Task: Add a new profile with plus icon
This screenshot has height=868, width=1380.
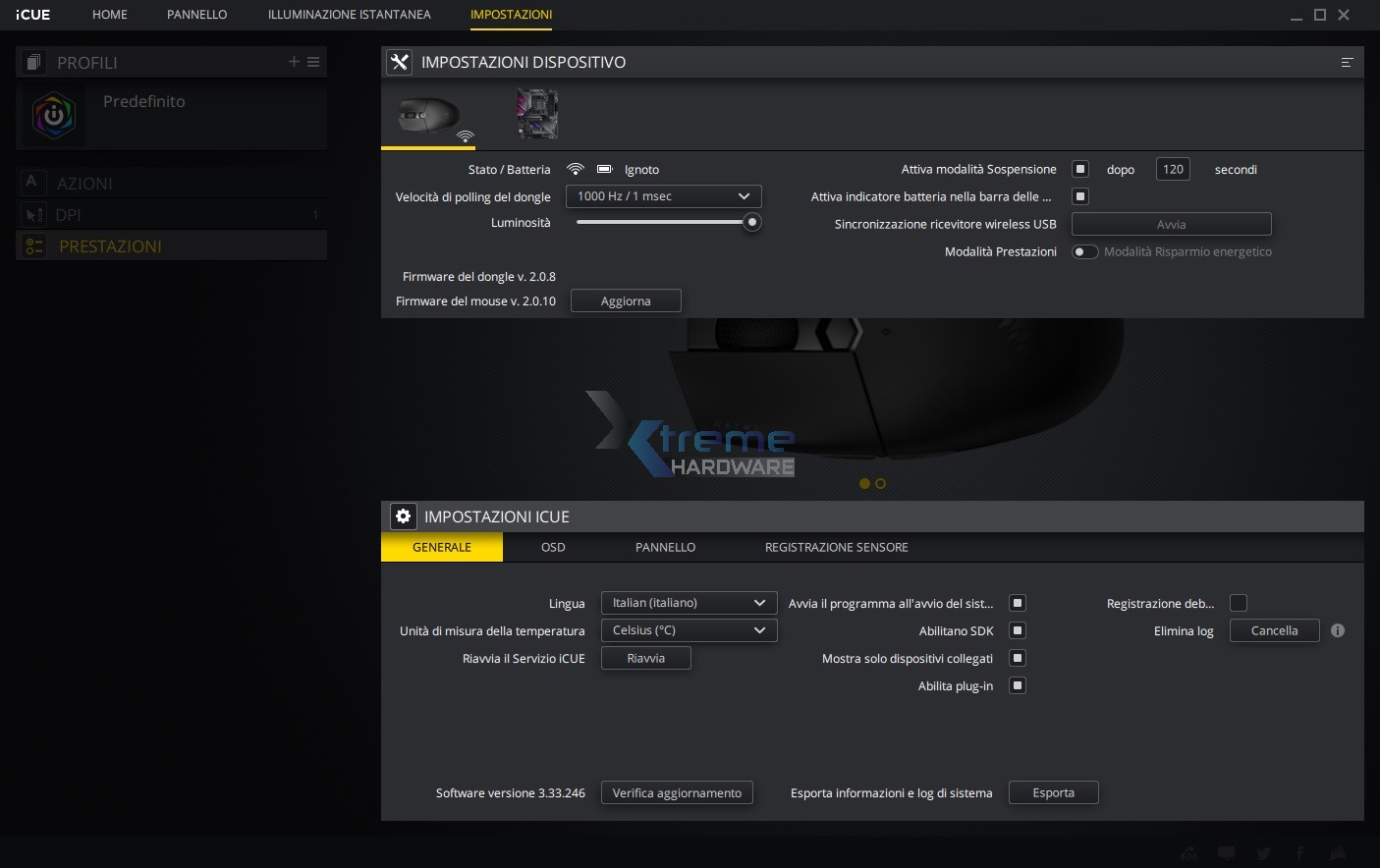Action: tap(294, 62)
